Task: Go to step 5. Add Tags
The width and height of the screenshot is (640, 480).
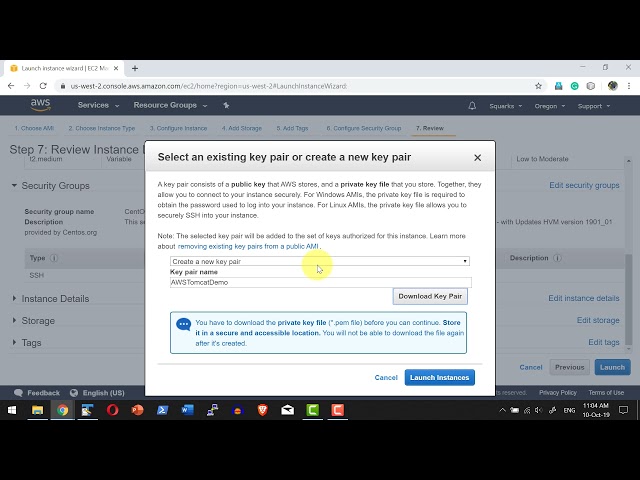Action: 292,128
